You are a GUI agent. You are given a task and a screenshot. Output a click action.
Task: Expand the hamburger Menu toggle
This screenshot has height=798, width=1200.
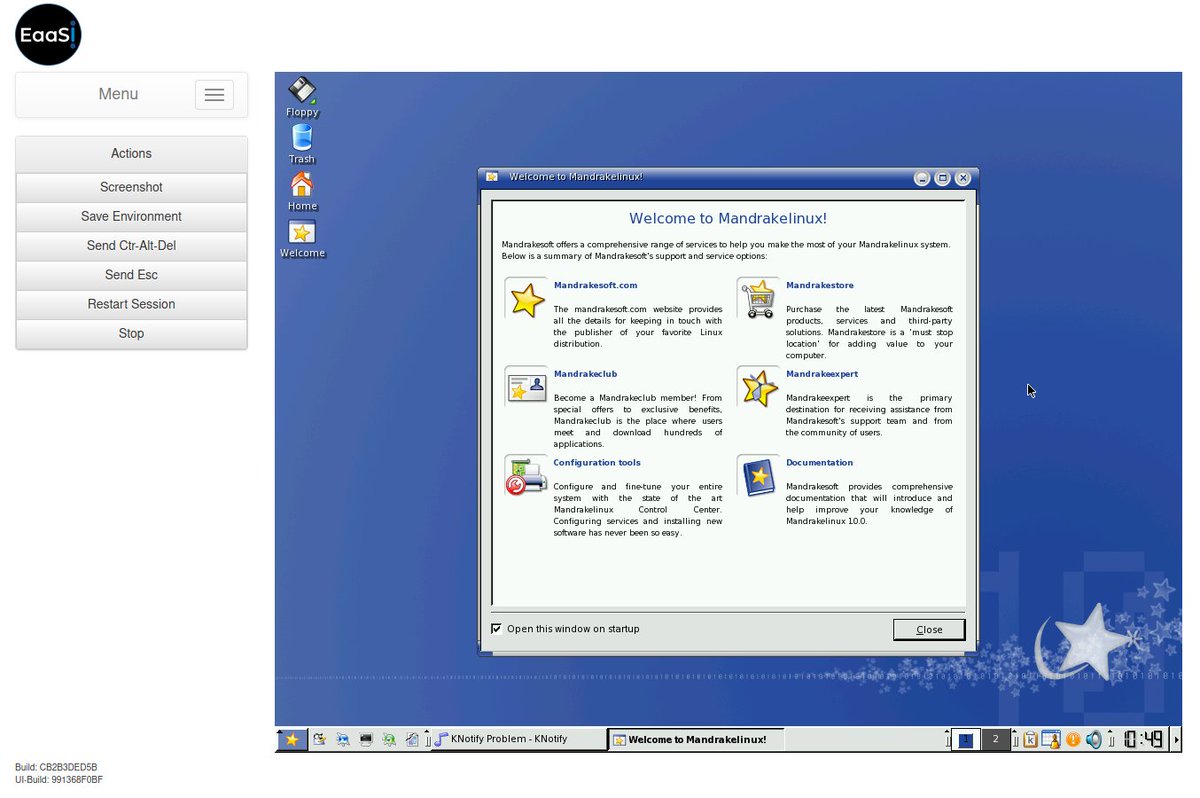click(x=214, y=95)
